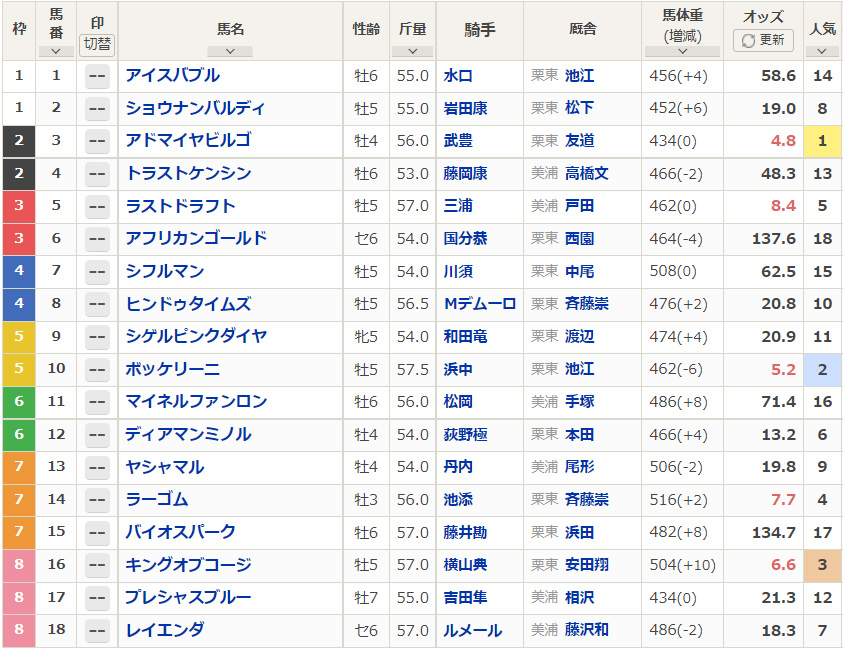
Task: Set the mark for アフリカンゴールド row
Action: tap(97, 239)
